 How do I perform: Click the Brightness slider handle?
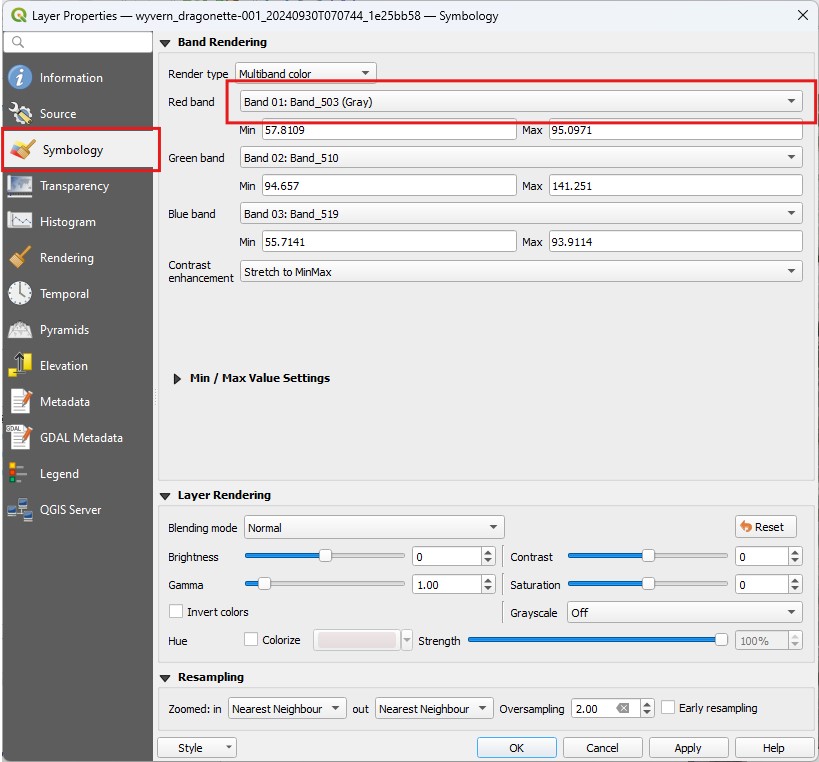(x=325, y=556)
